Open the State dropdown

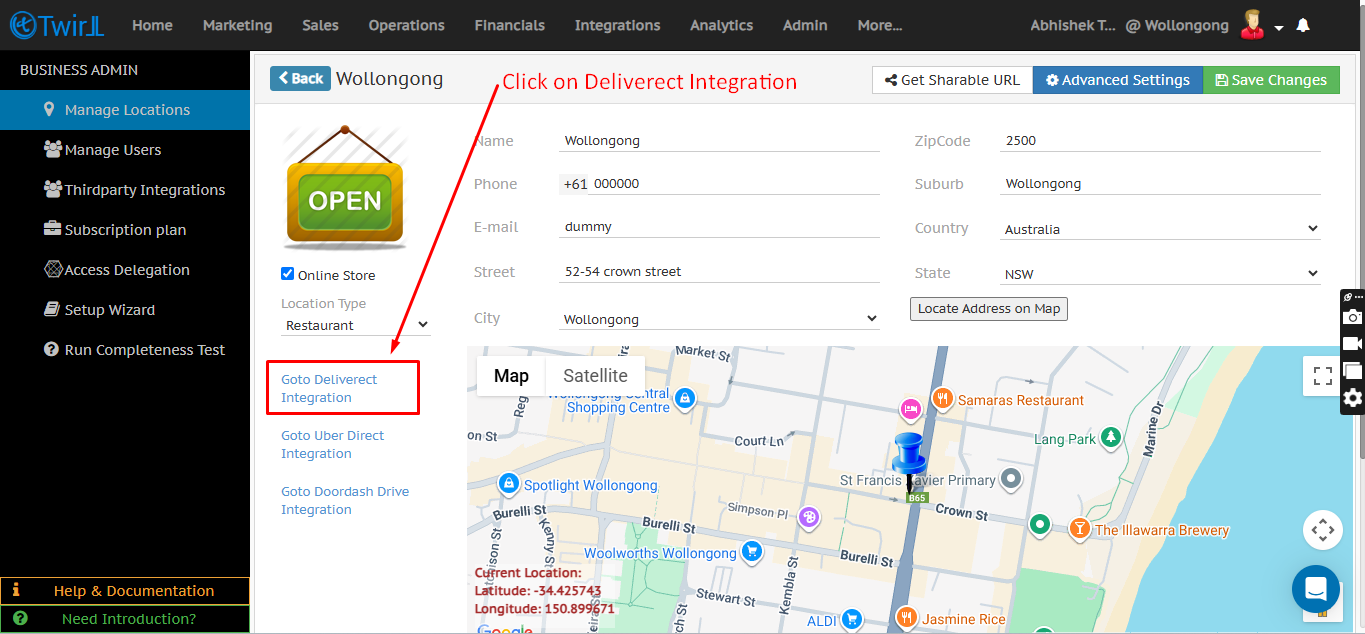pyautogui.click(x=1160, y=273)
